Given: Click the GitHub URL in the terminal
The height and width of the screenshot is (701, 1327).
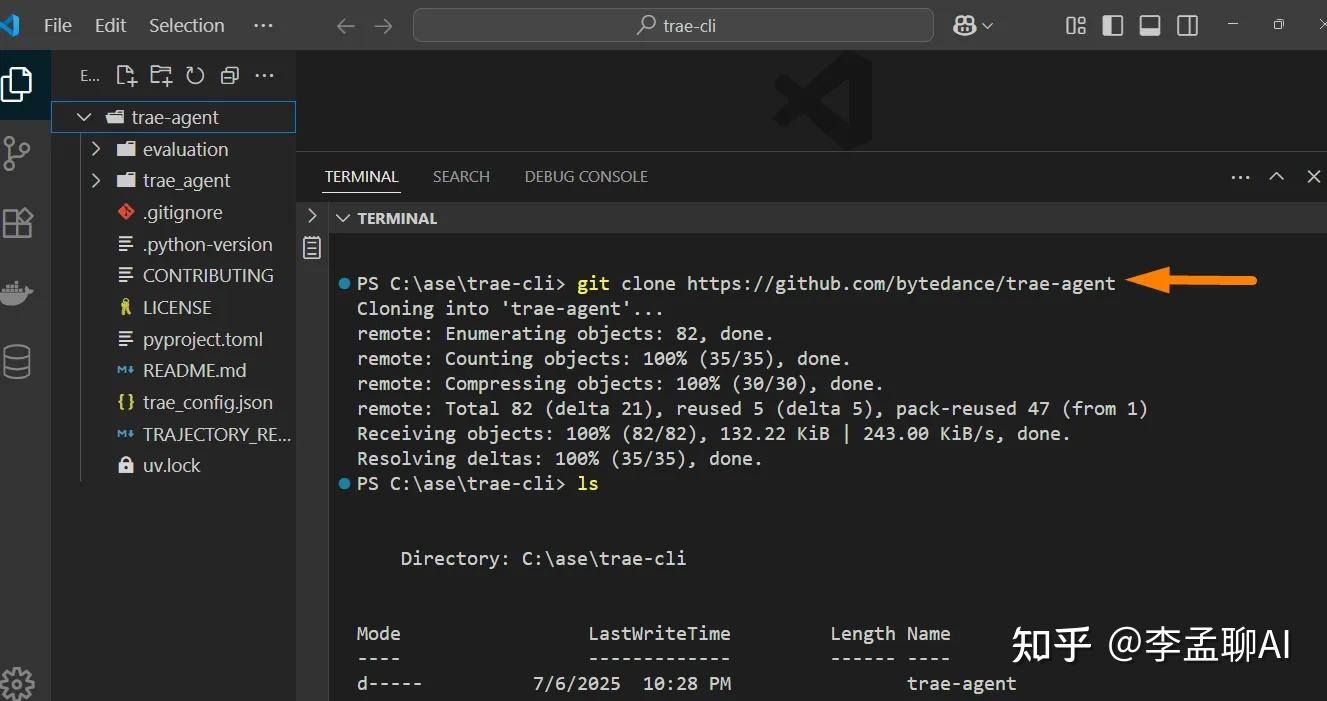Looking at the screenshot, I should pos(901,283).
